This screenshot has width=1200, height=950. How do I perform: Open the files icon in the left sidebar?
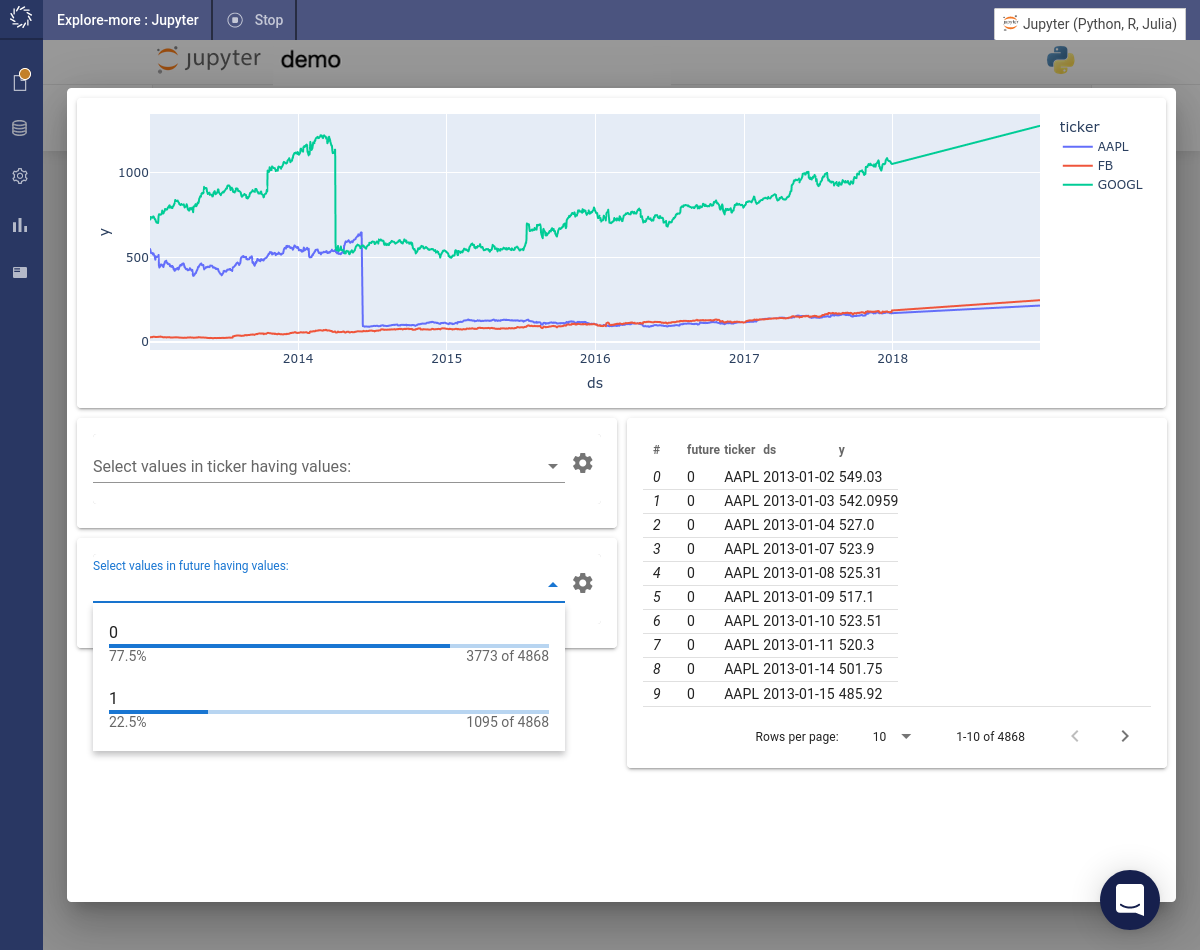click(x=20, y=81)
